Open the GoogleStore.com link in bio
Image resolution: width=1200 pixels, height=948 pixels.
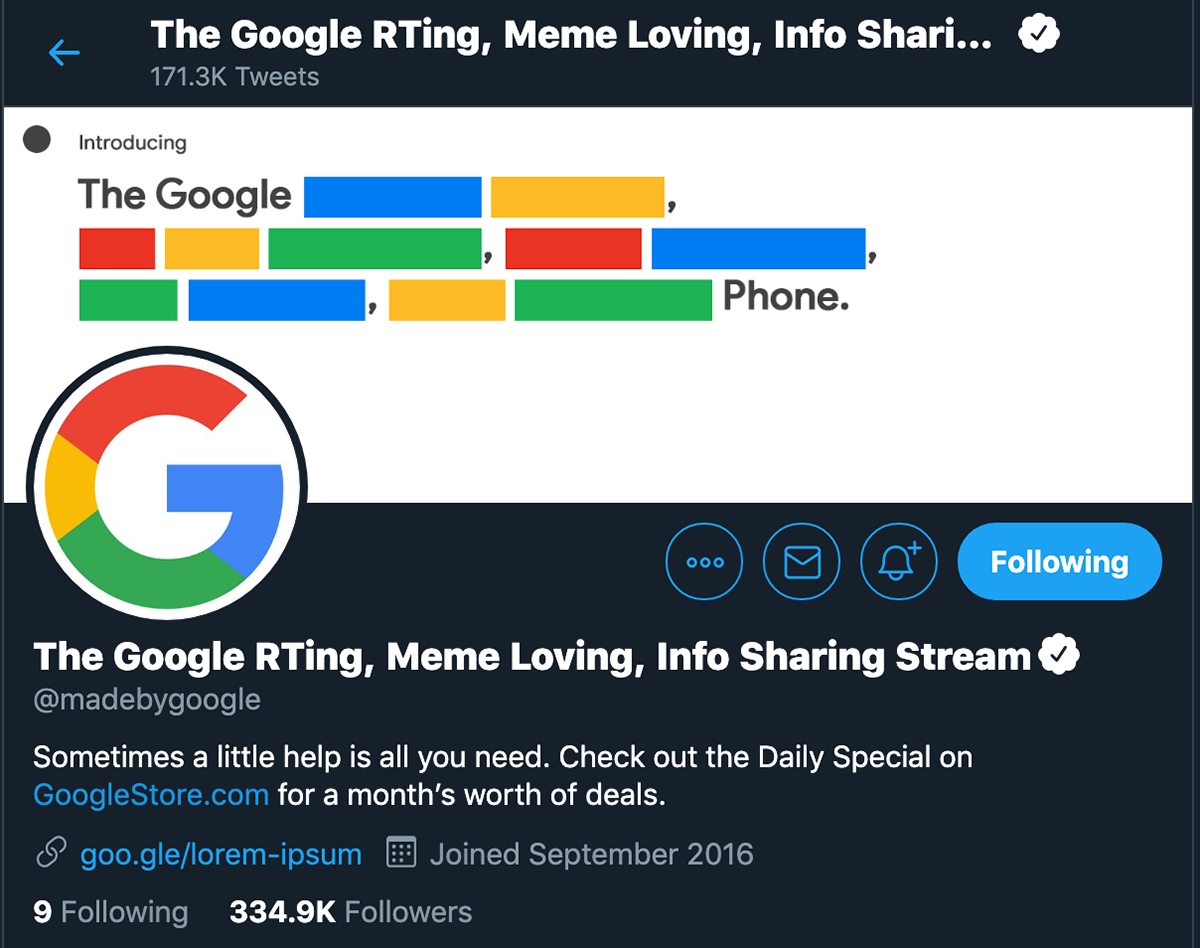[151, 796]
